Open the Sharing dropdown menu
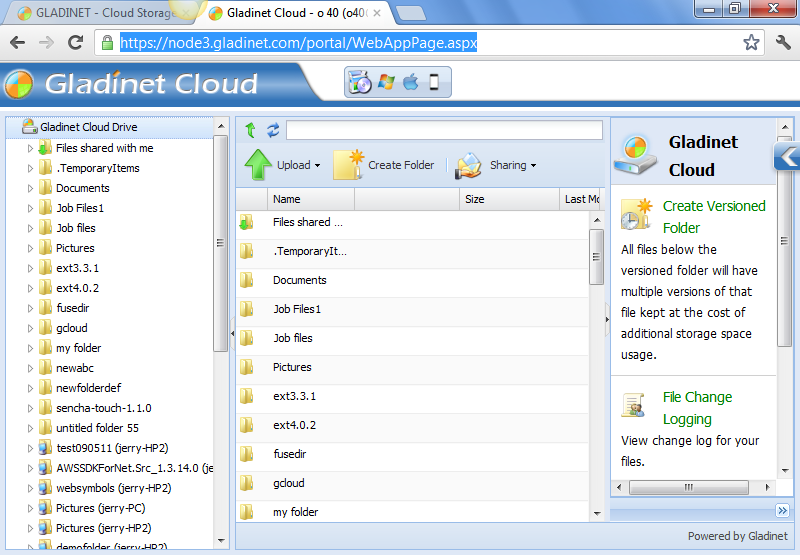The width and height of the screenshot is (800, 560). [533, 165]
